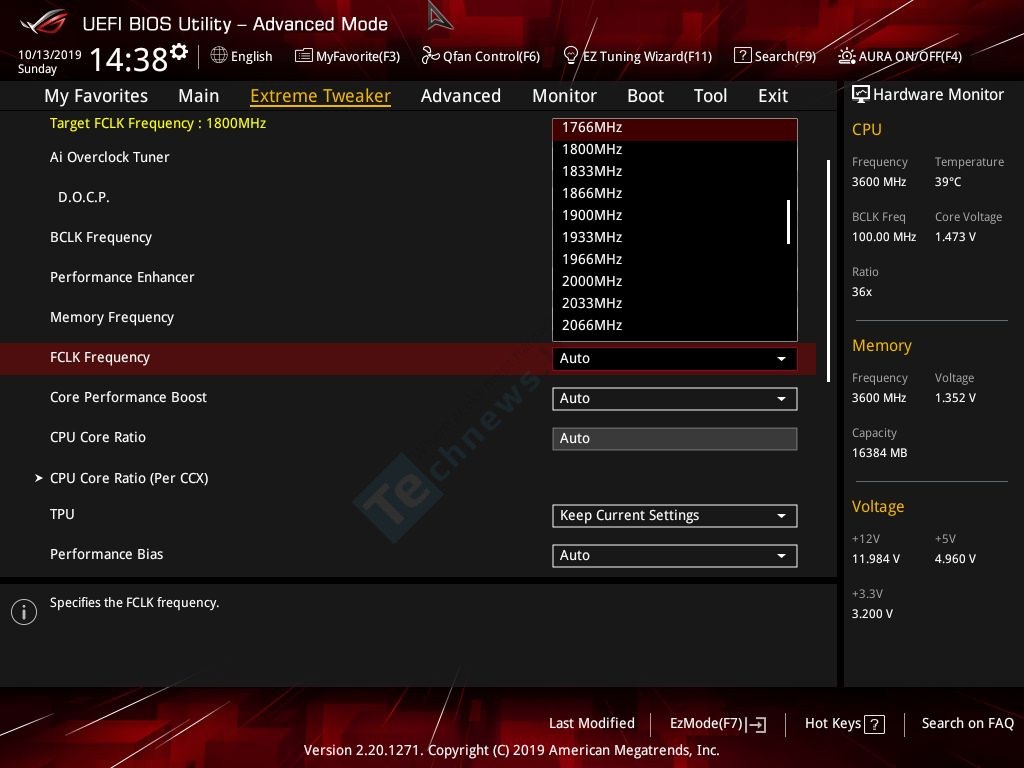Click the 14:38 clock display
Screen dimensions: 1024x768
coord(129,59)
